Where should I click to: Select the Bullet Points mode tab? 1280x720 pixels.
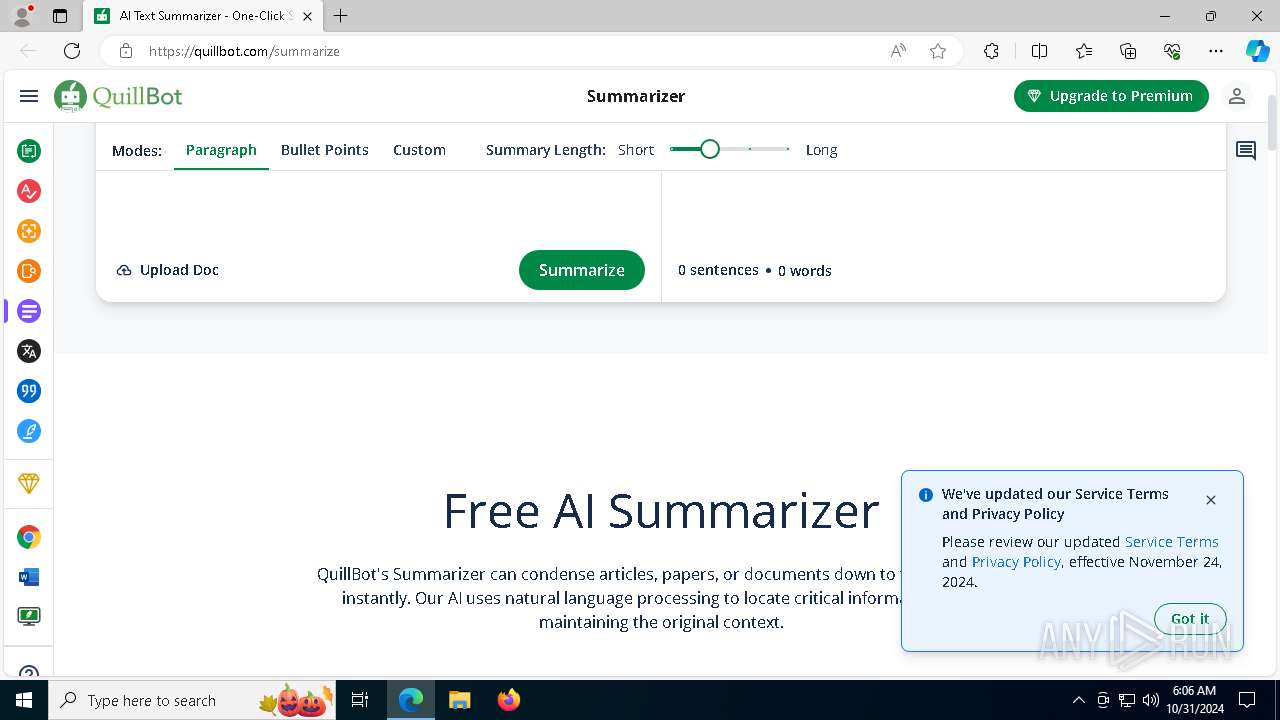tap(325, 150)
